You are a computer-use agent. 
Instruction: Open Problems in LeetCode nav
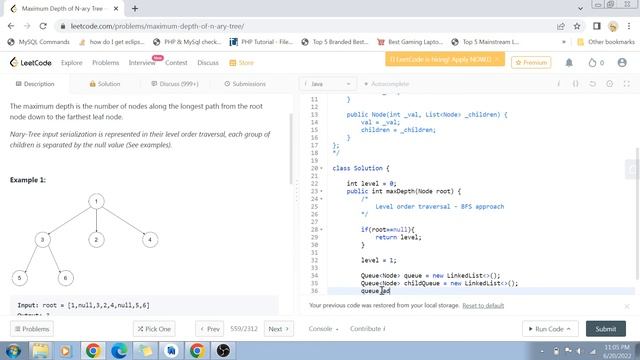(x=105, y=62)
